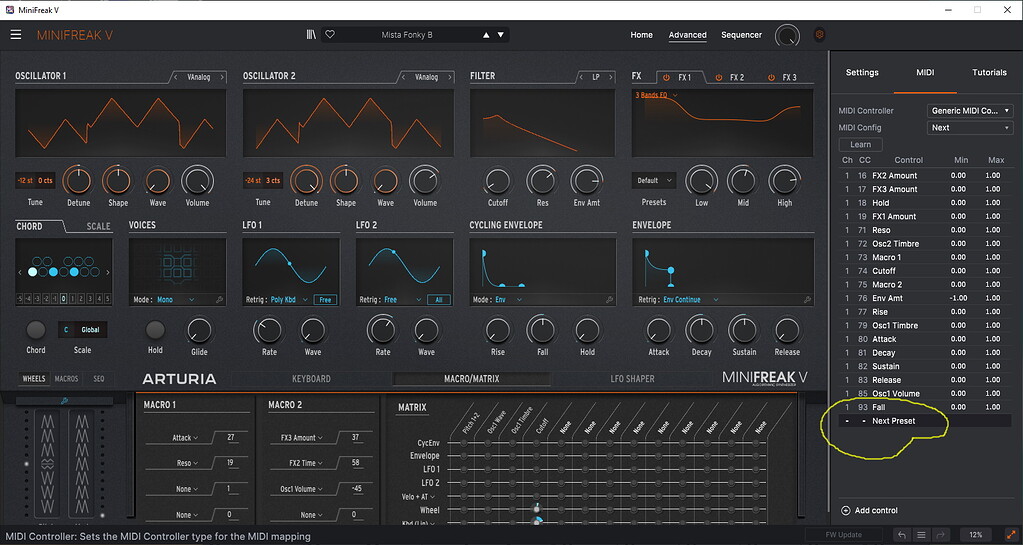Open FX Presets Default dropdown
Image resolution: width=1023 pixels, height=545 pixels.
654,180
